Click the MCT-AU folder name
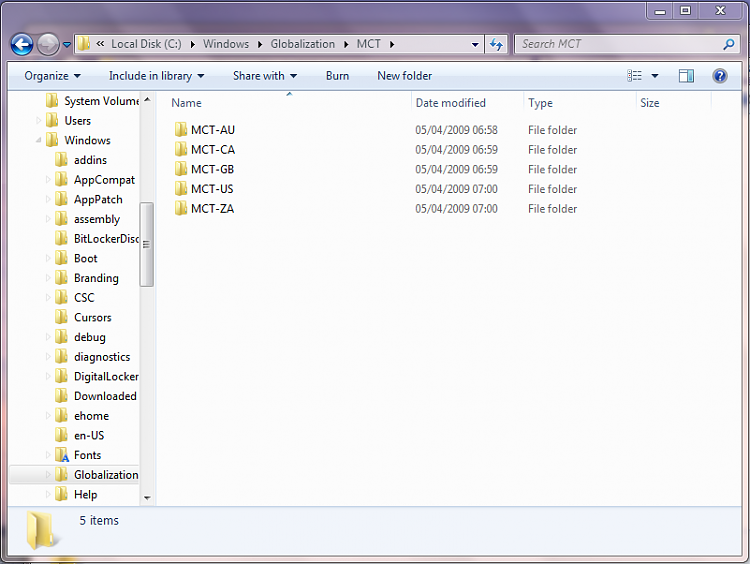Viewport: 750px width, 564px height. click(x=213, y=130)
